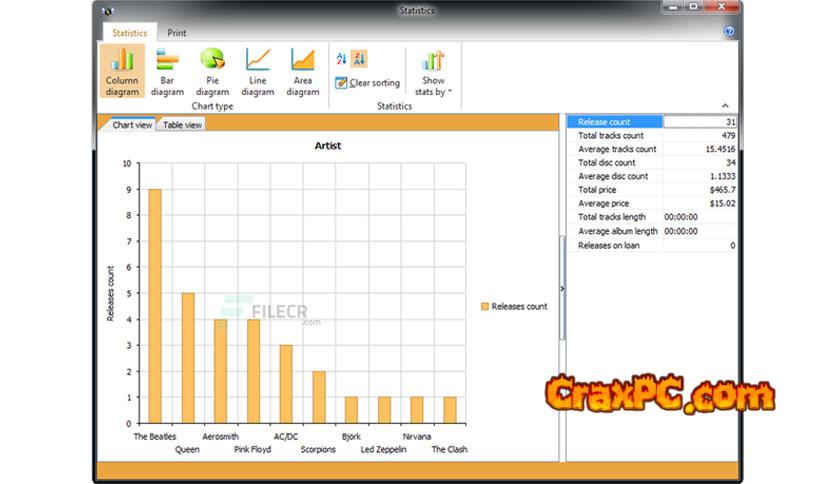836x484 pixels.
Task: Click the Aerosmith column in the chart
Action: click(x=220, y=371)
